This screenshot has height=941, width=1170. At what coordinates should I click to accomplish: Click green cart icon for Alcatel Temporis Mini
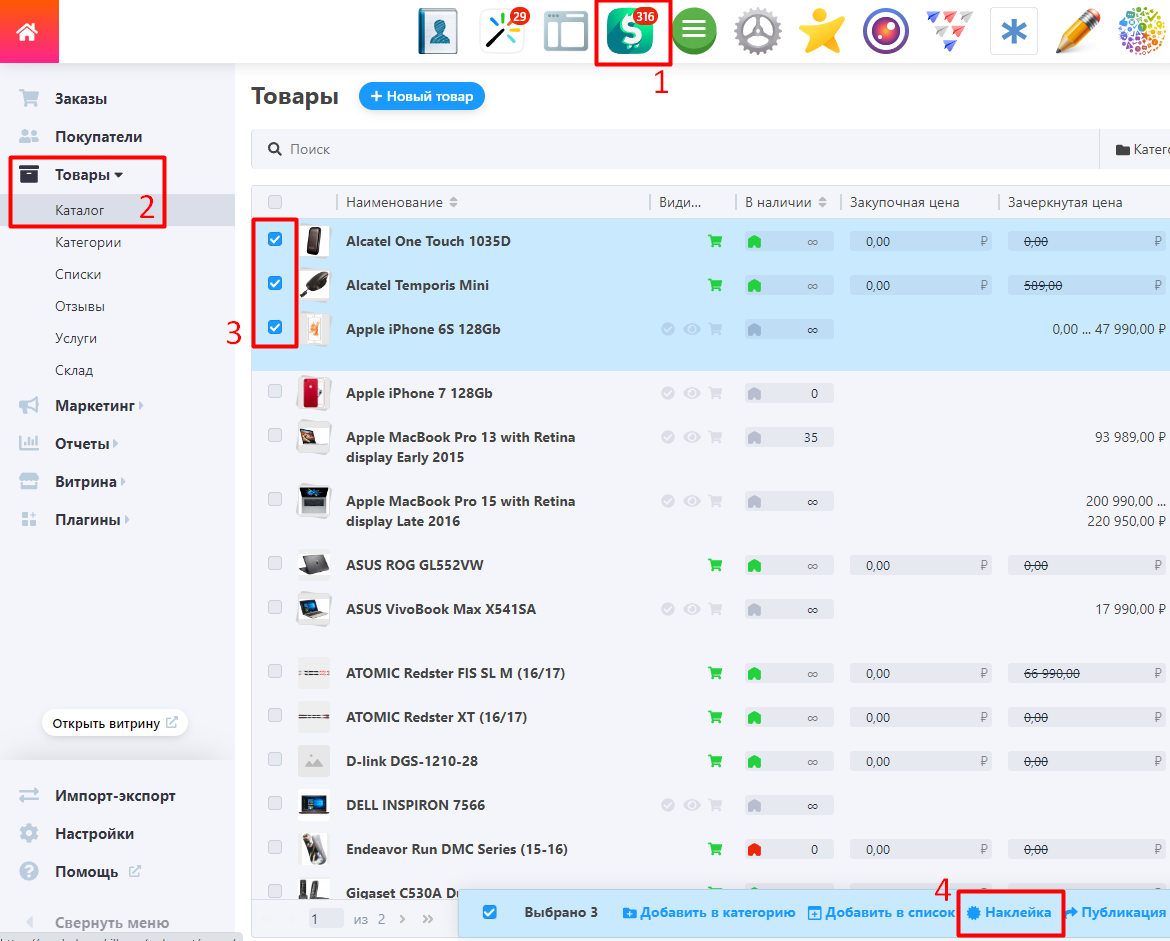coord(715,285)
